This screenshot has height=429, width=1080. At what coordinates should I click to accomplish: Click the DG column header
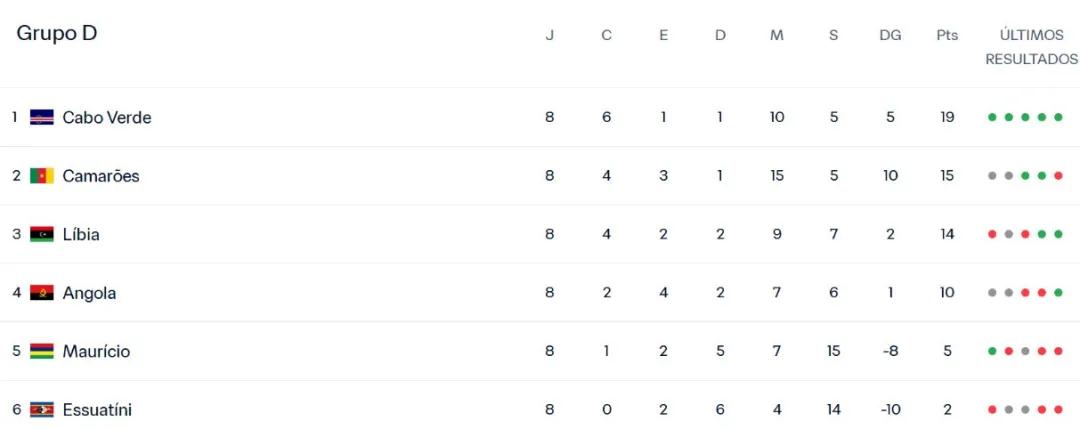890,35
